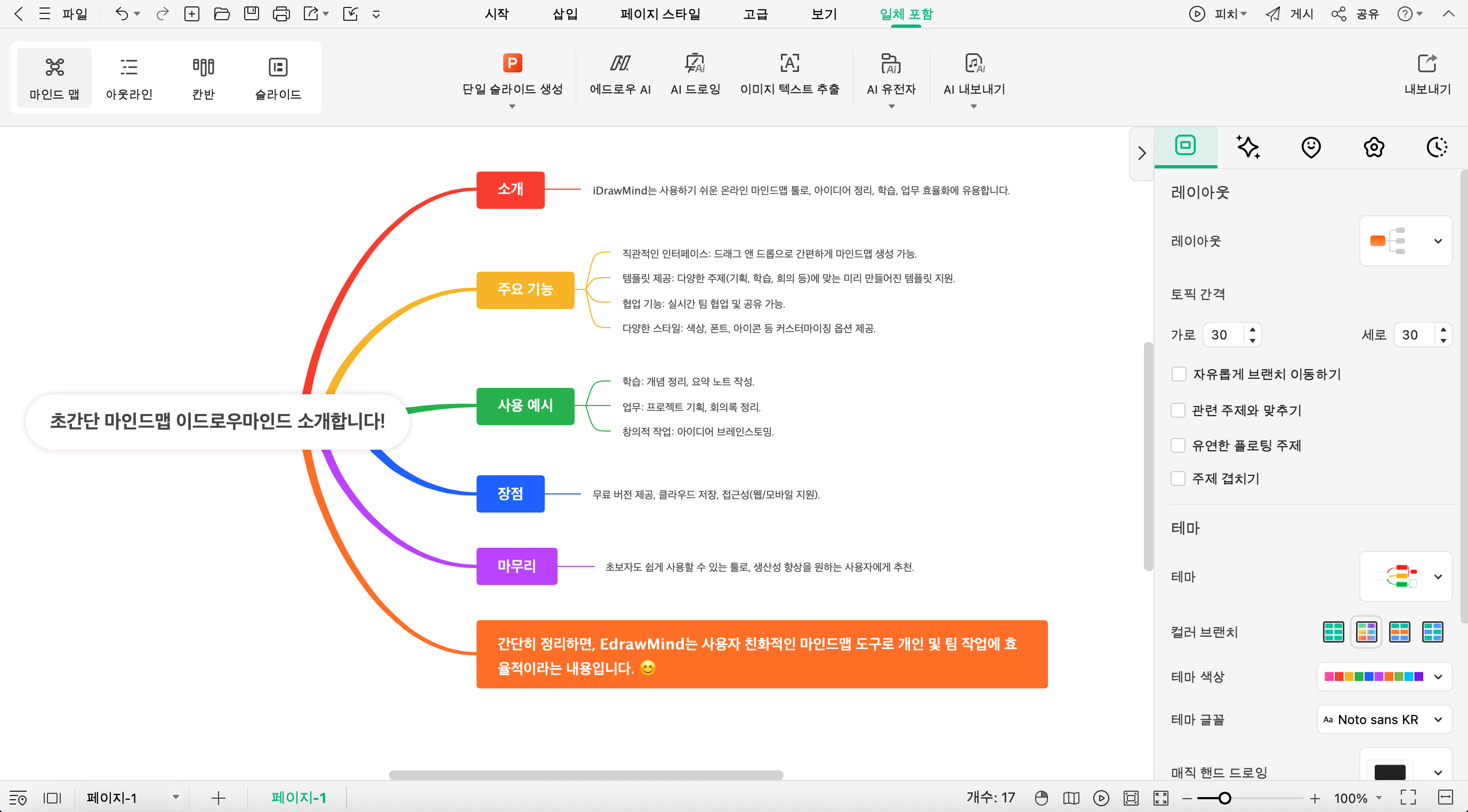This screenshot has height=812, width=1468.
Task: Click the undo arrow icon
Action: point(122,14)
